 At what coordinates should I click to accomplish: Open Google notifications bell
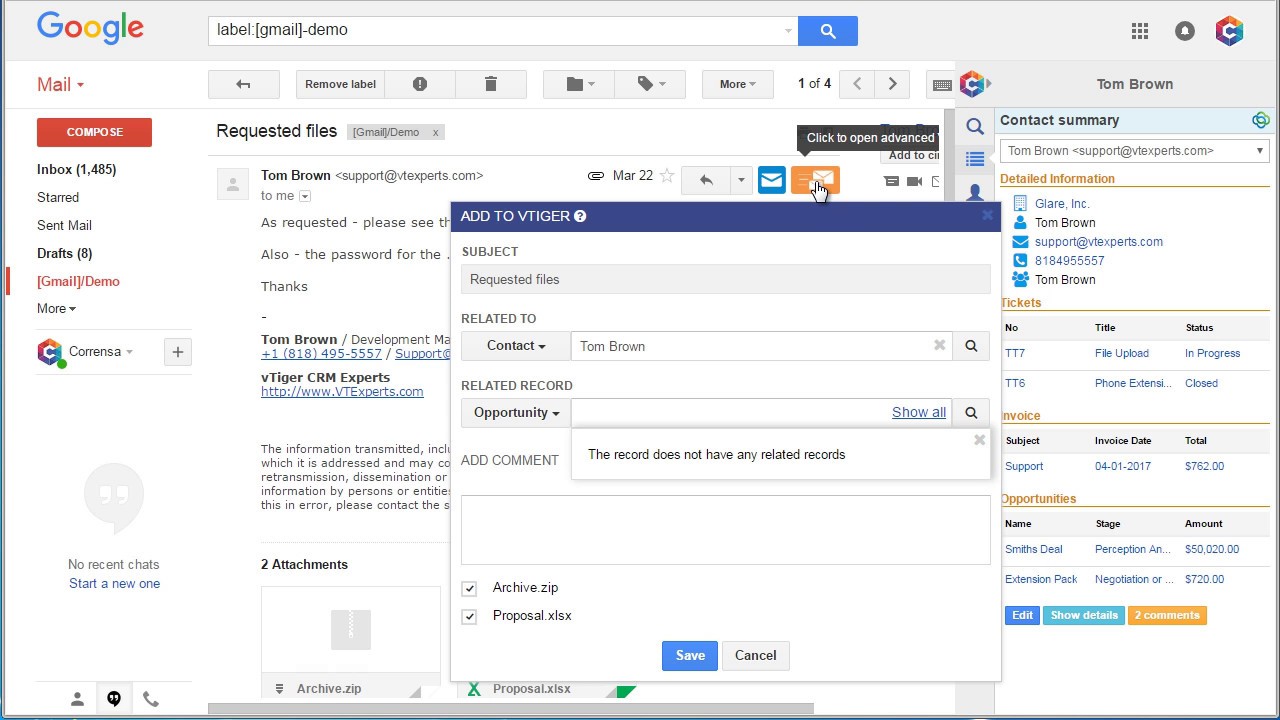[1185, 31]
